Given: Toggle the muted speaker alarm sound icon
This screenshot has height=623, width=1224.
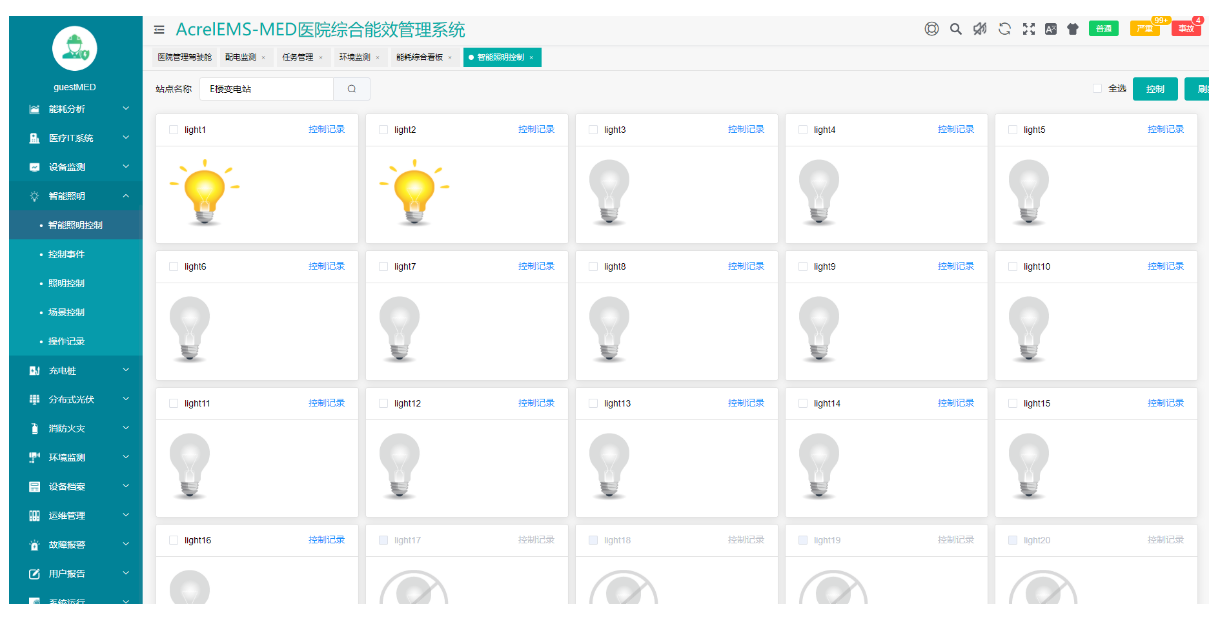Looking at the screenshot, I should [980, 29].
